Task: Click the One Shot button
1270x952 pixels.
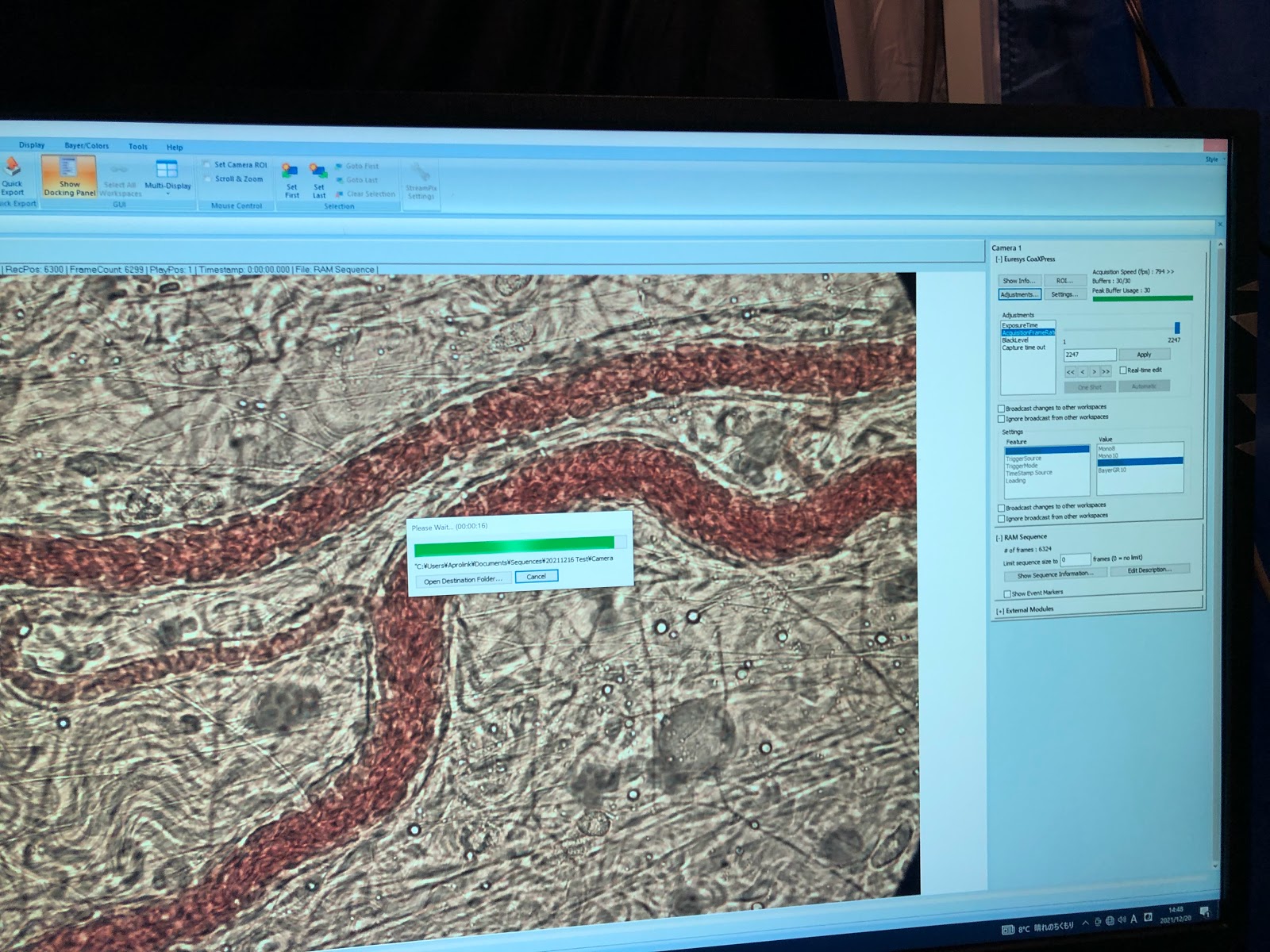Action: pyautogui.click(x=1090, y=387)
